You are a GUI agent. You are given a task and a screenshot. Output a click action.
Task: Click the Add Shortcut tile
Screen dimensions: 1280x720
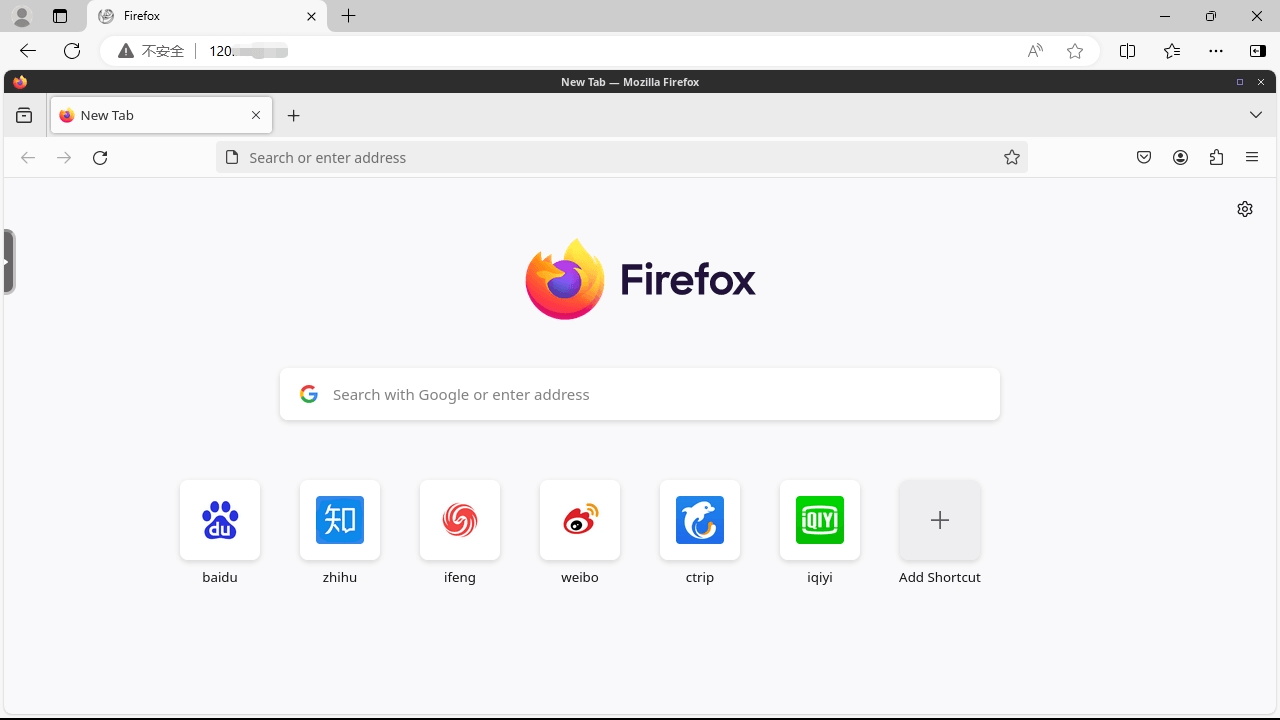tap(940, 520)
